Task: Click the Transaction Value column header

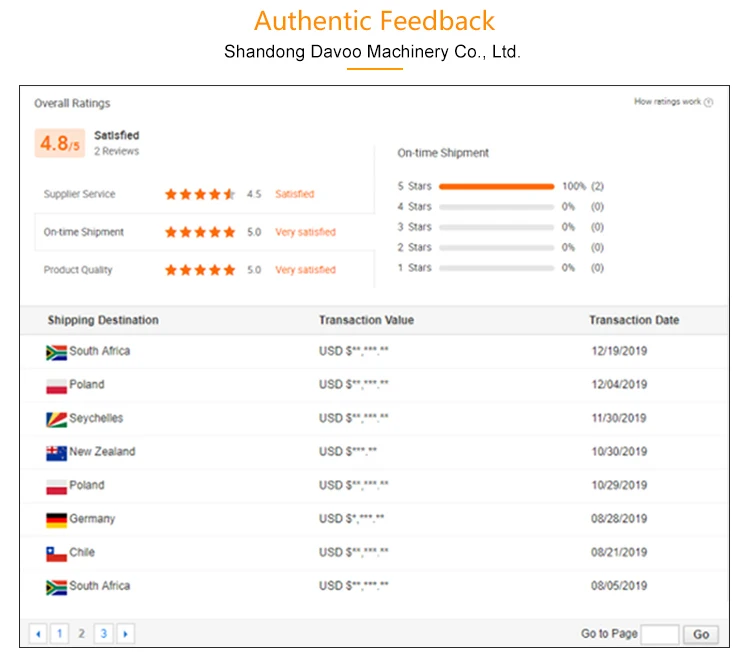Action: click(366, 320)
